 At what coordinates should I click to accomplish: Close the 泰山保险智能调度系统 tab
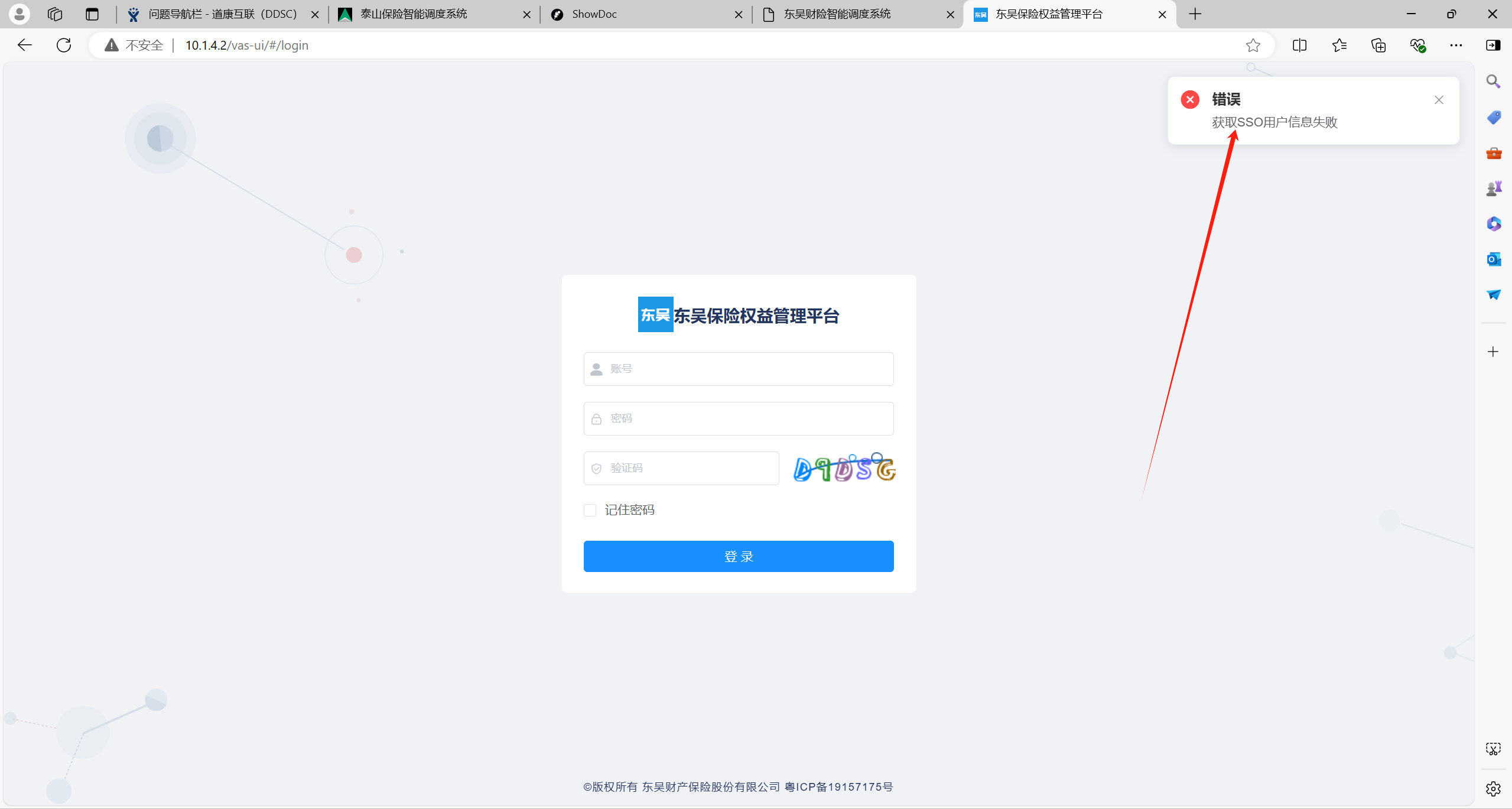[x=527, y=14]
